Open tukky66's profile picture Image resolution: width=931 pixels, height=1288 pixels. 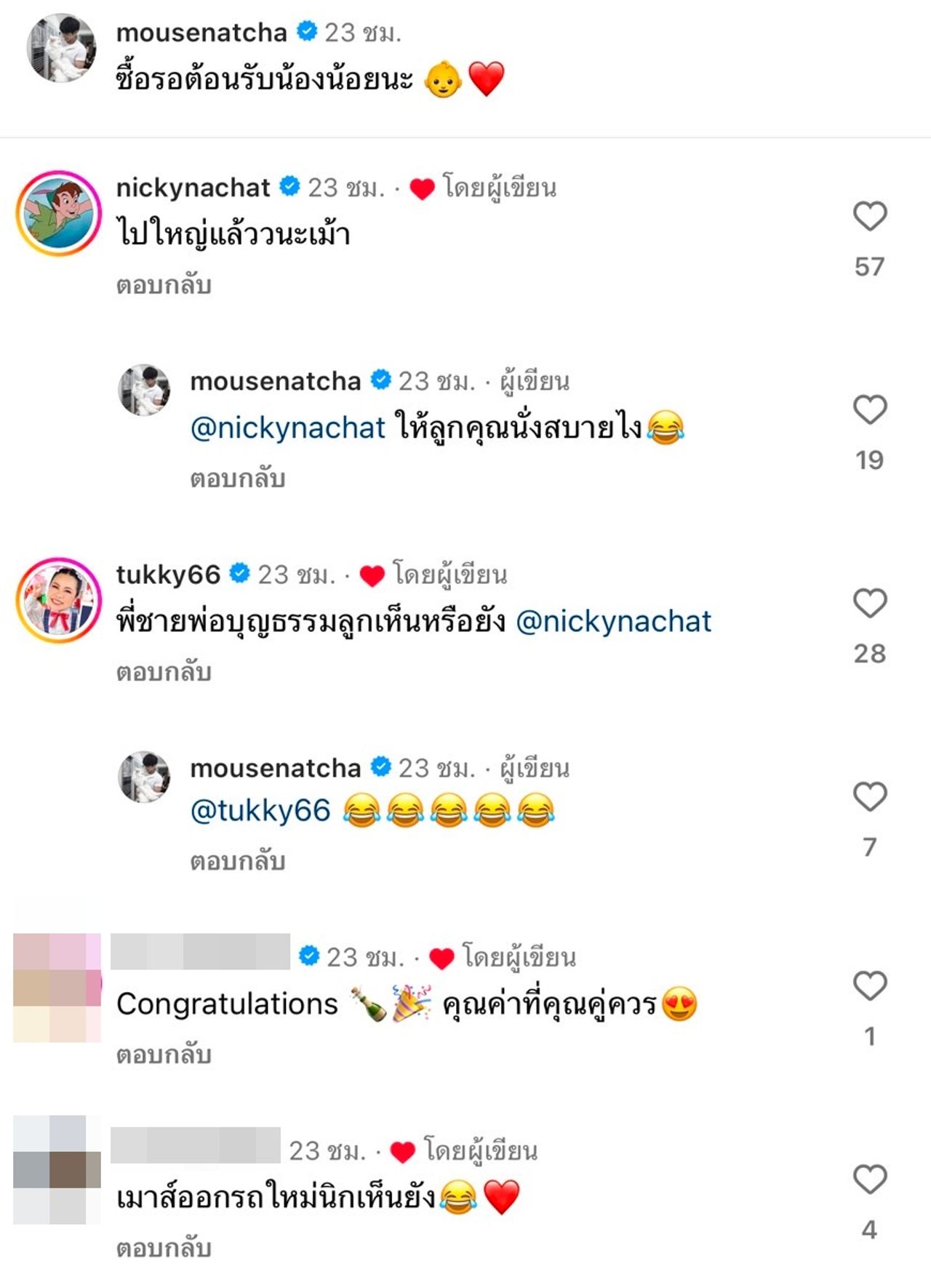(x=59, y=600)
